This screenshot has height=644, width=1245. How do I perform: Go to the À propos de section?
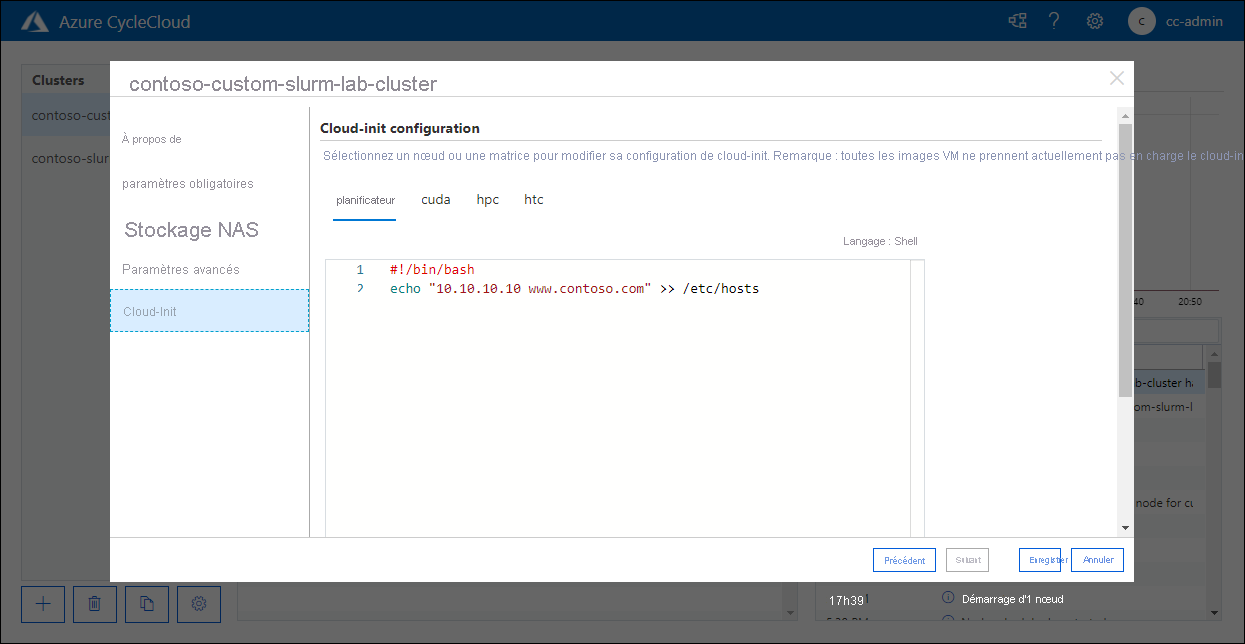[x=152, y=139]
